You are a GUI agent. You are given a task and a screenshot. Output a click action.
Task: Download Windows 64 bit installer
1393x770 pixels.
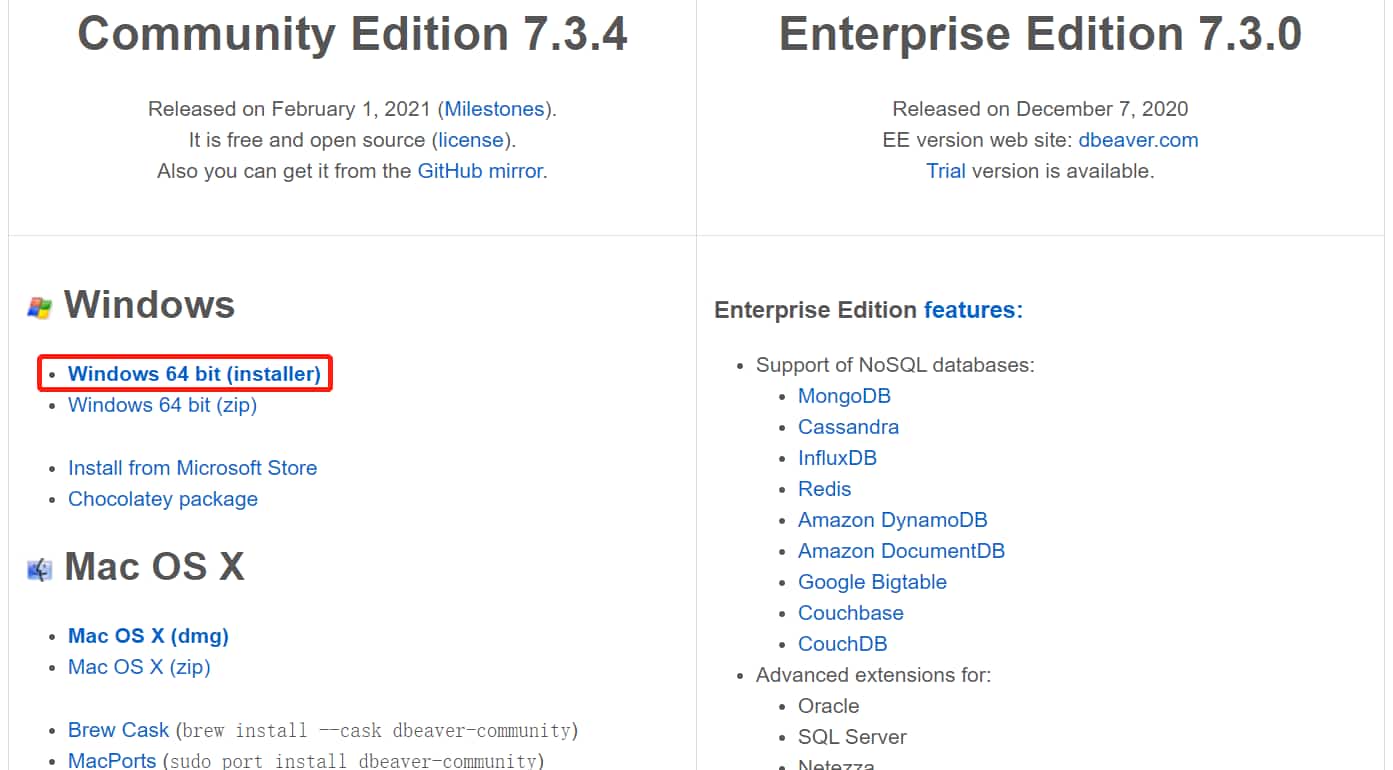[194, 374]
